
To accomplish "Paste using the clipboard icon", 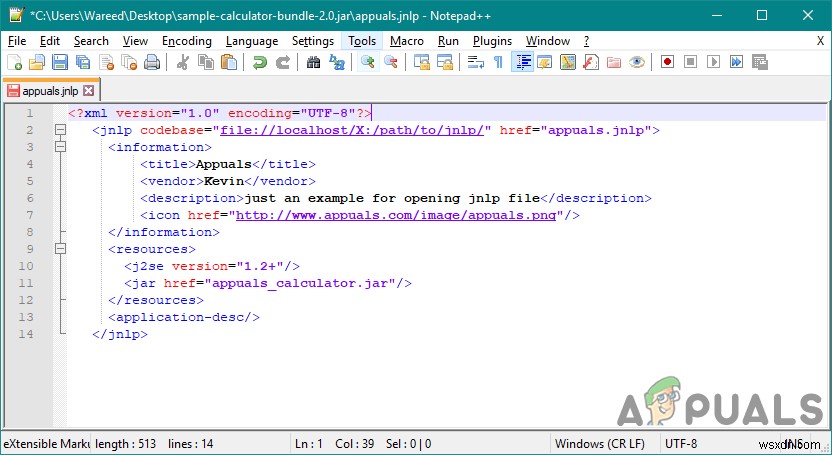I will click(x=229, y=63).
